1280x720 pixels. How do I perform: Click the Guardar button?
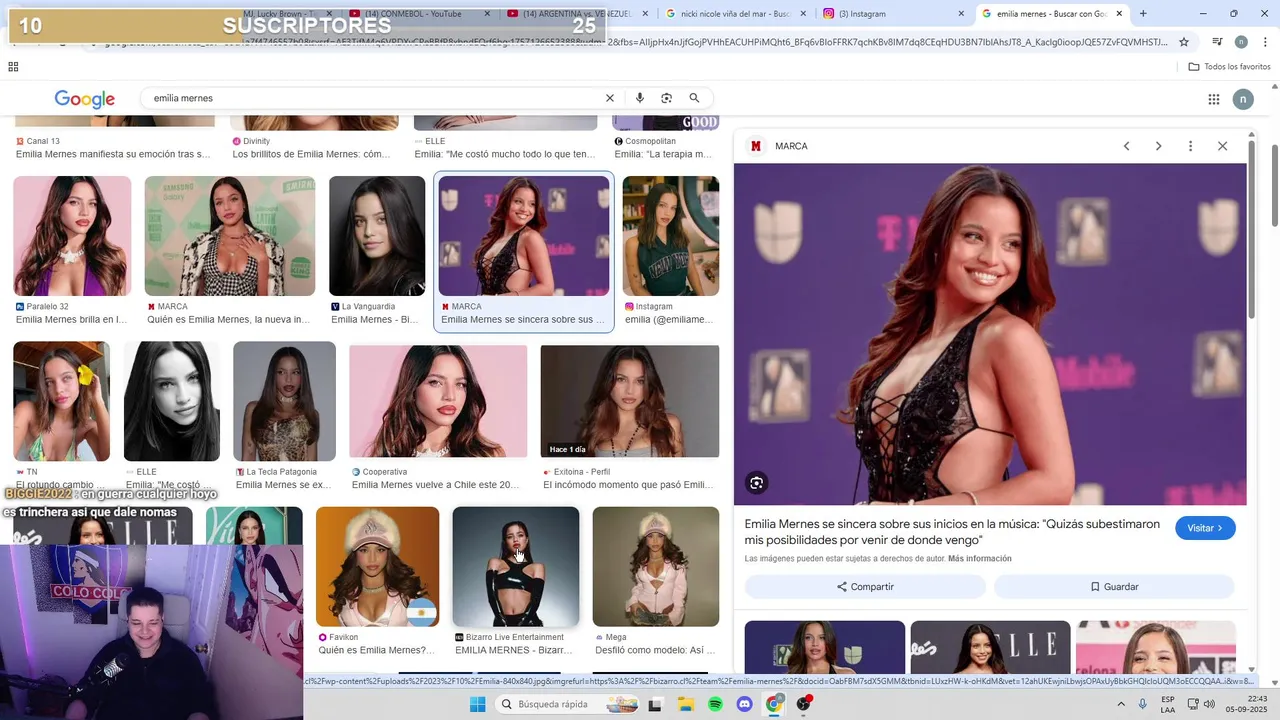pyautogui.click(x=1114, y=587)
